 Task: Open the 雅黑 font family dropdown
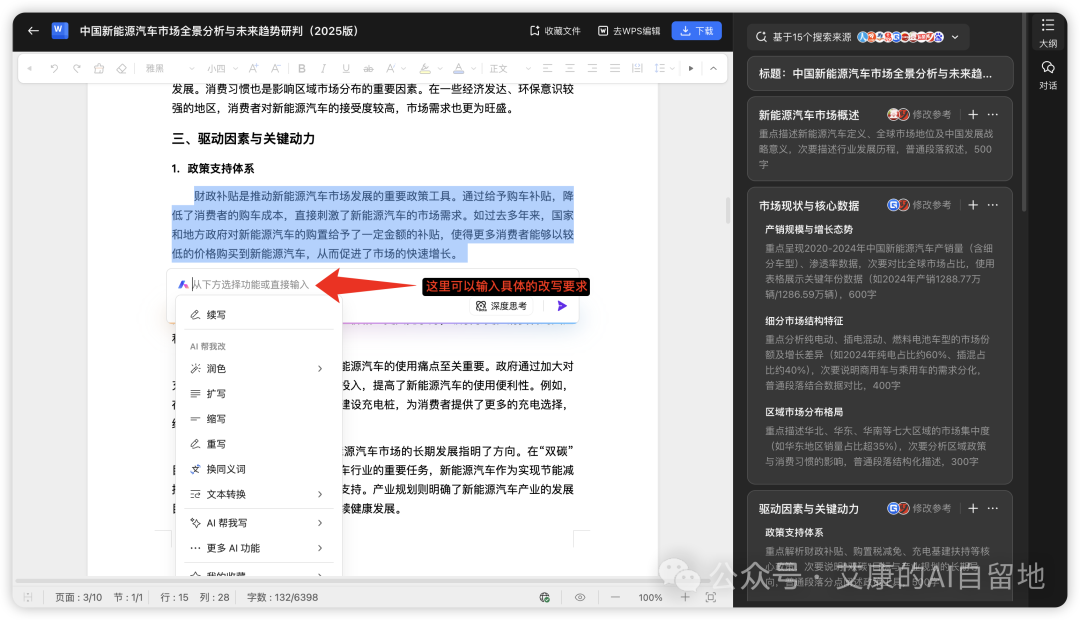tap(170, 68)
